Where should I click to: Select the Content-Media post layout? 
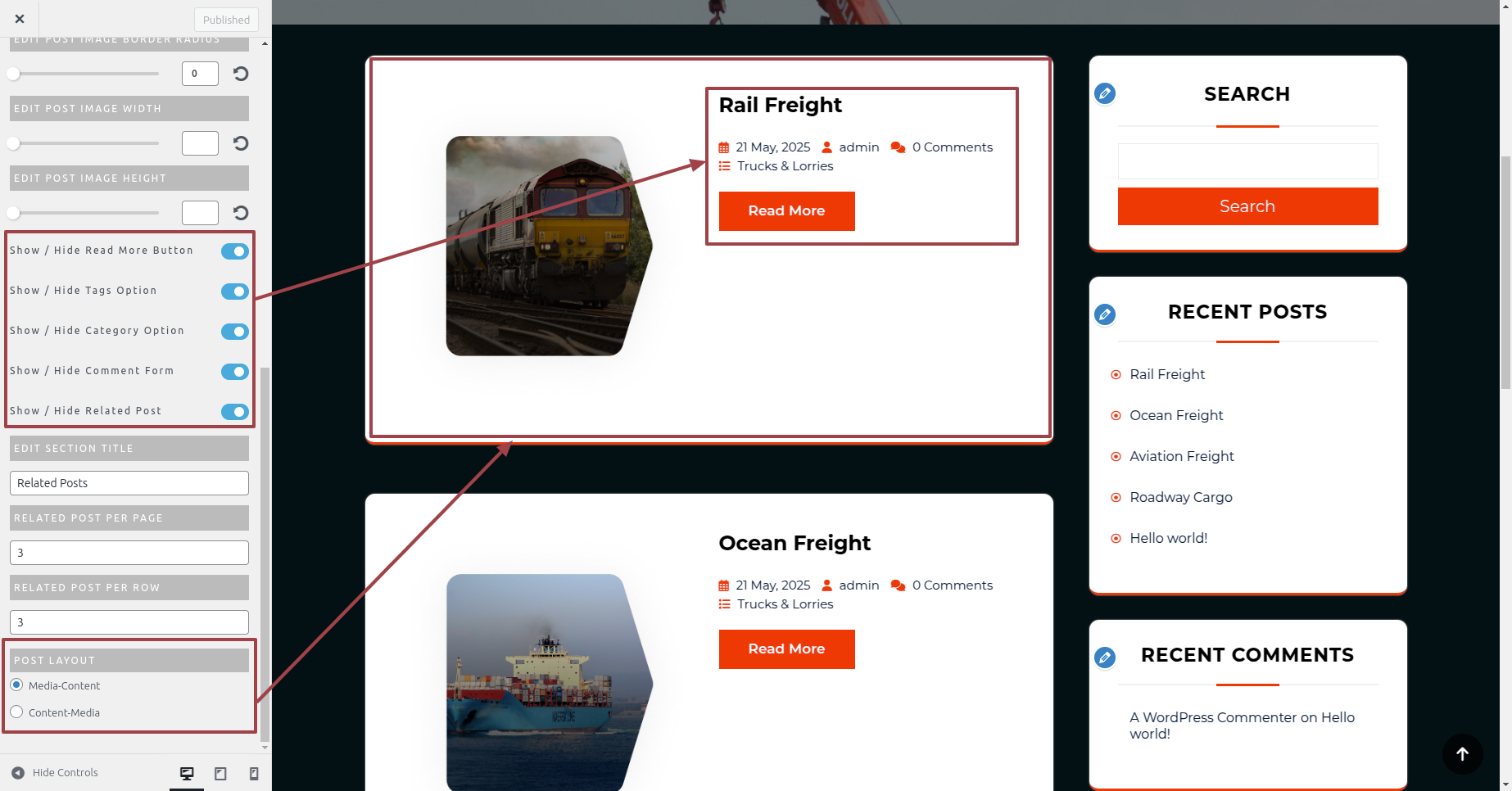[16, 712]
